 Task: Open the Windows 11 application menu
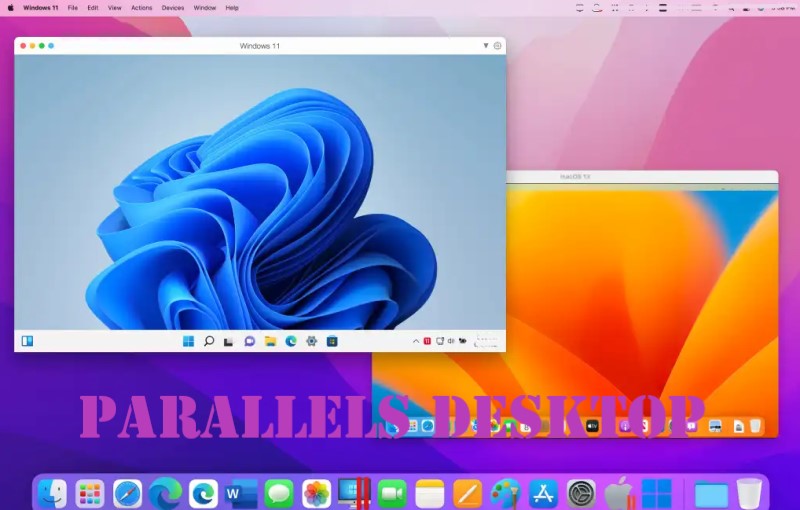click(40, 8)
